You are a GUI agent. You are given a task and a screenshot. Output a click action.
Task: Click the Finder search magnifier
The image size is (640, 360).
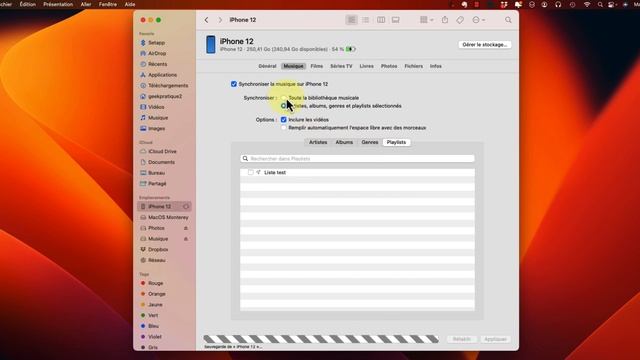coord(508,20)
